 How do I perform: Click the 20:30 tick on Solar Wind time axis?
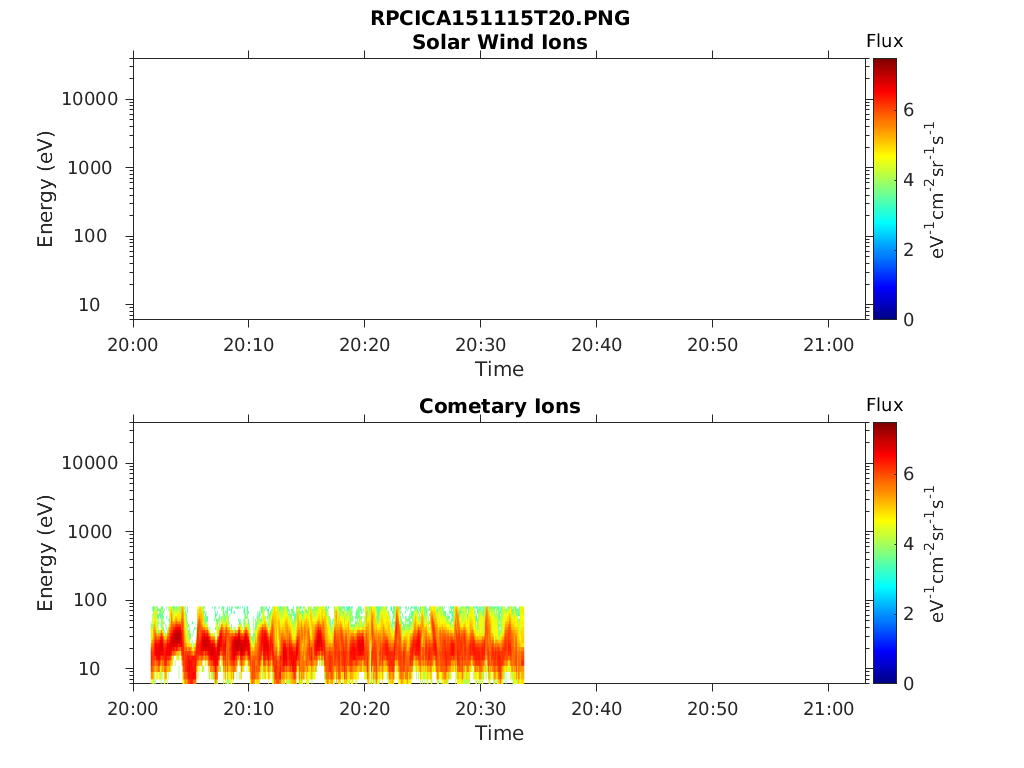481,345
